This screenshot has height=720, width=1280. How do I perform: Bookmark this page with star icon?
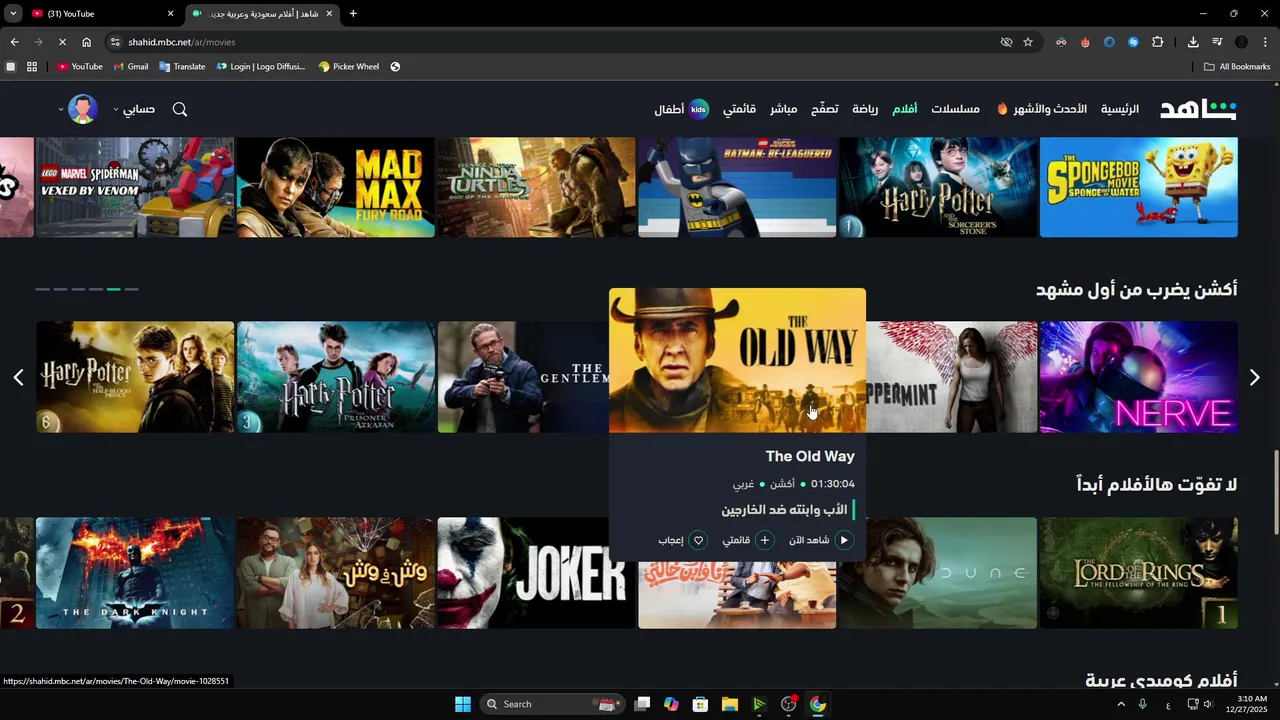pos(1028,42)
